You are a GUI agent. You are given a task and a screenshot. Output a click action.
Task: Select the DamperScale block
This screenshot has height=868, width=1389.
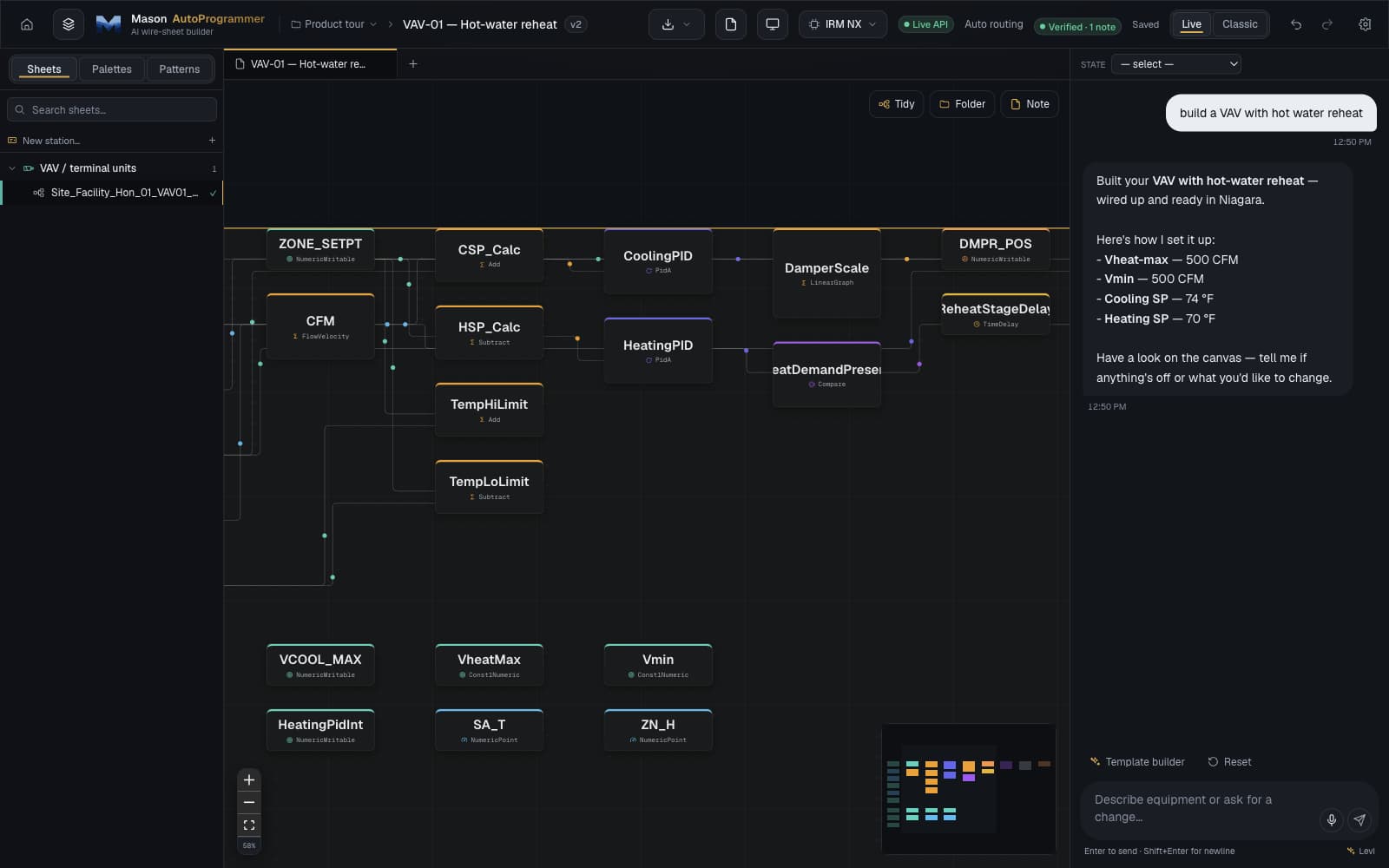coord(826,273)
